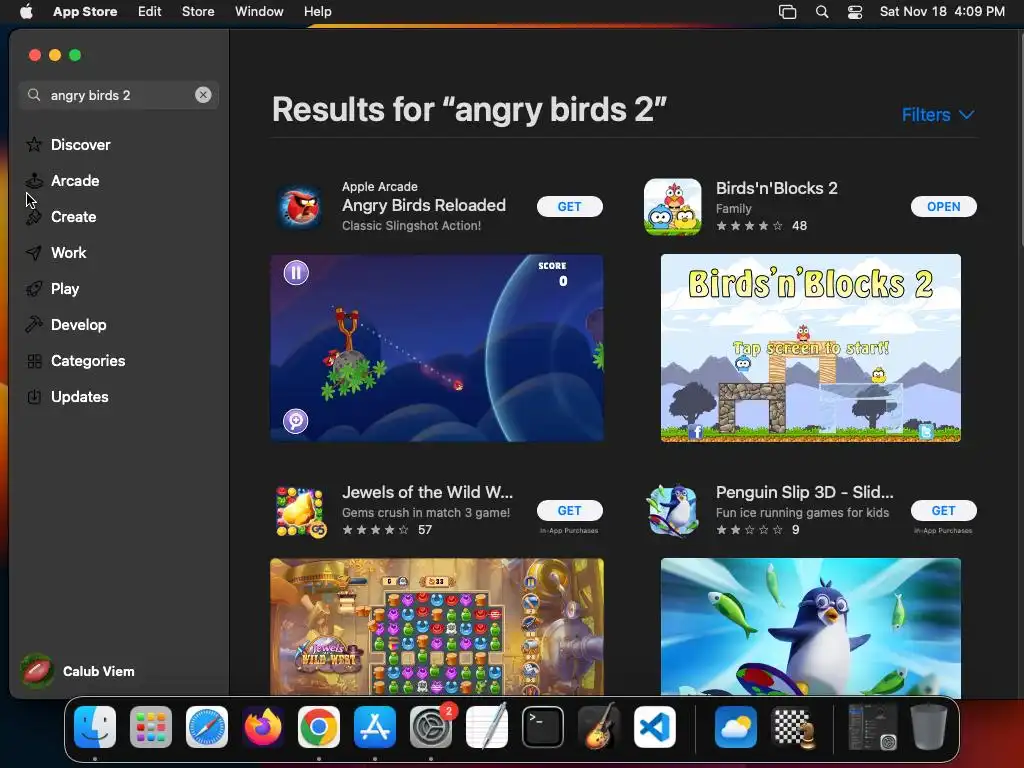Click the magnifier icon in the search field
The height and width of the screenshot is (768, 1024).
(34, 95)
